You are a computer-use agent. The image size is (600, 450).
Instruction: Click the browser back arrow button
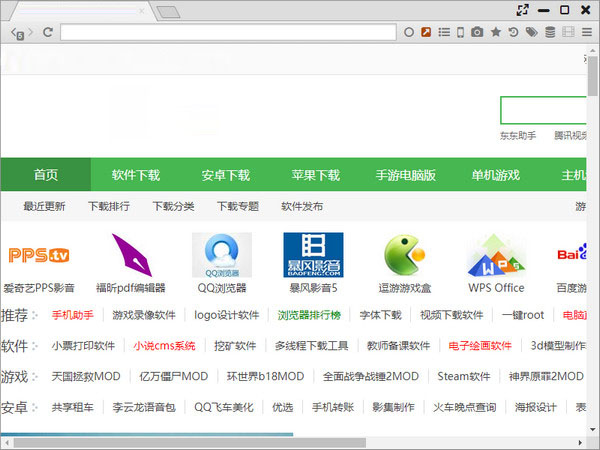tap(15, 33)
